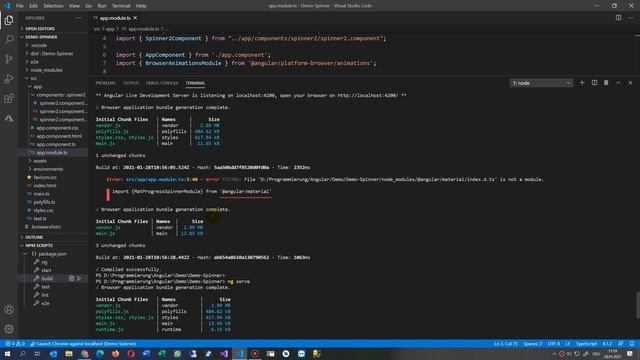Open Windows Task View
Image resolution: width=640 pixels, height=360 pixels.
(x=38, y=354)
